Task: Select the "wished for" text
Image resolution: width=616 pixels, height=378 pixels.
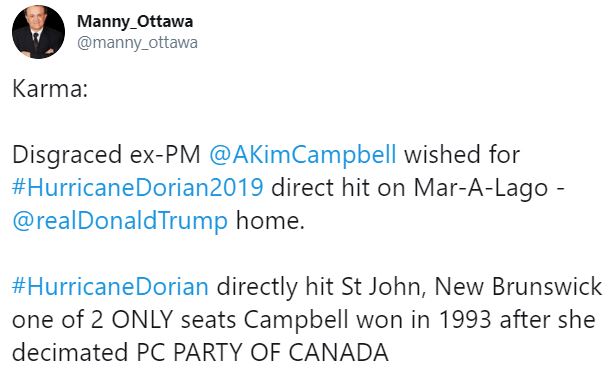Action: click(462, 154)
